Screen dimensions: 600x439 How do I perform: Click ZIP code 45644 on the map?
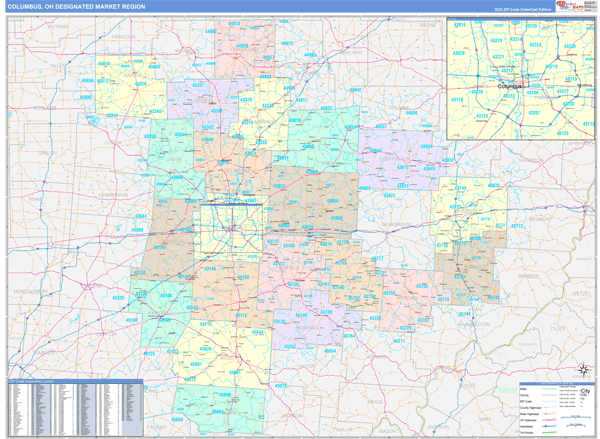pyautogui.click(x=257, y=332)
